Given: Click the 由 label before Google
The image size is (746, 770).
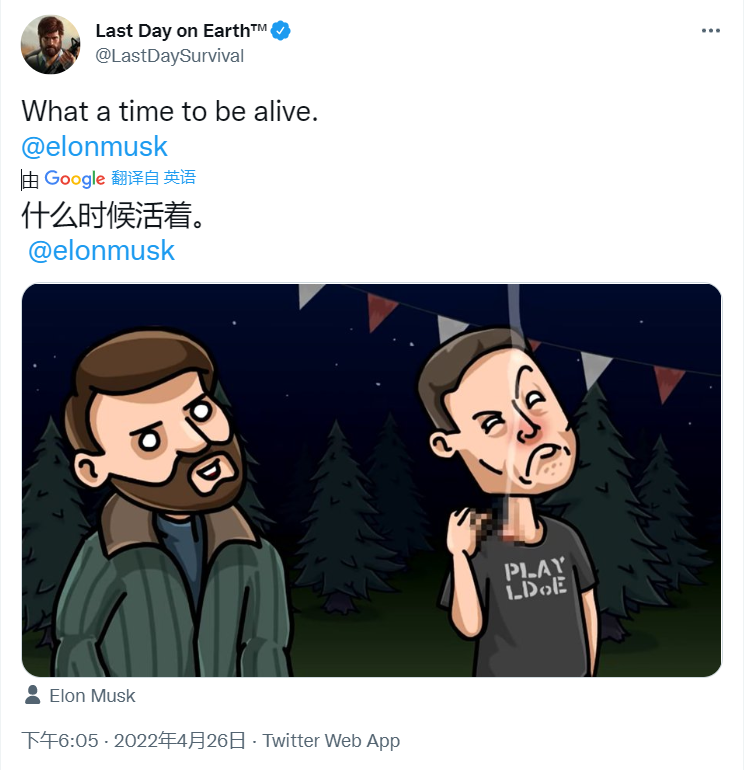Looking at the screenshot, I should coord(29,180).
